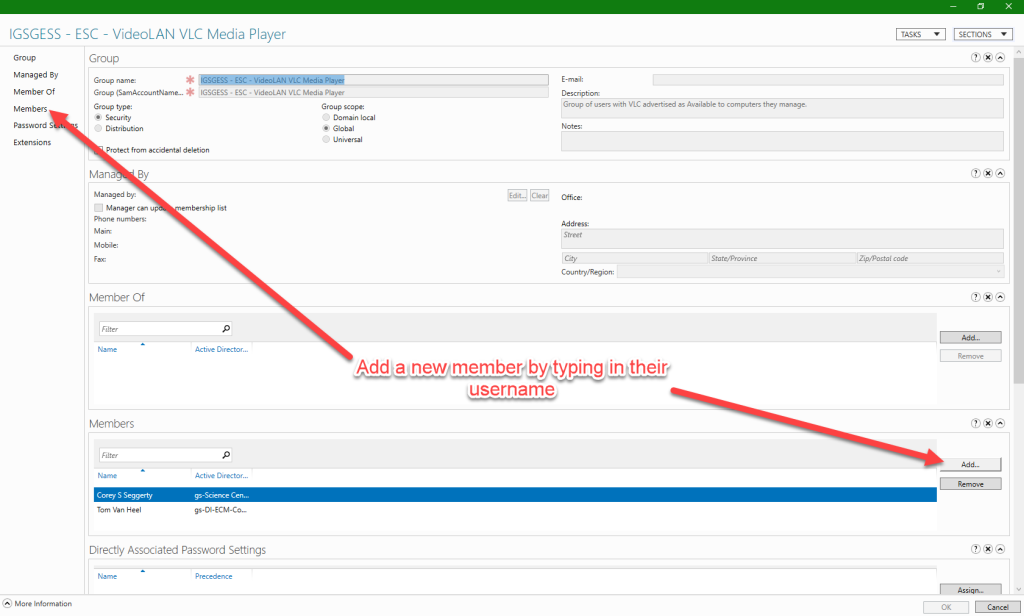Click the Street address field

click(x=782, y=238)
